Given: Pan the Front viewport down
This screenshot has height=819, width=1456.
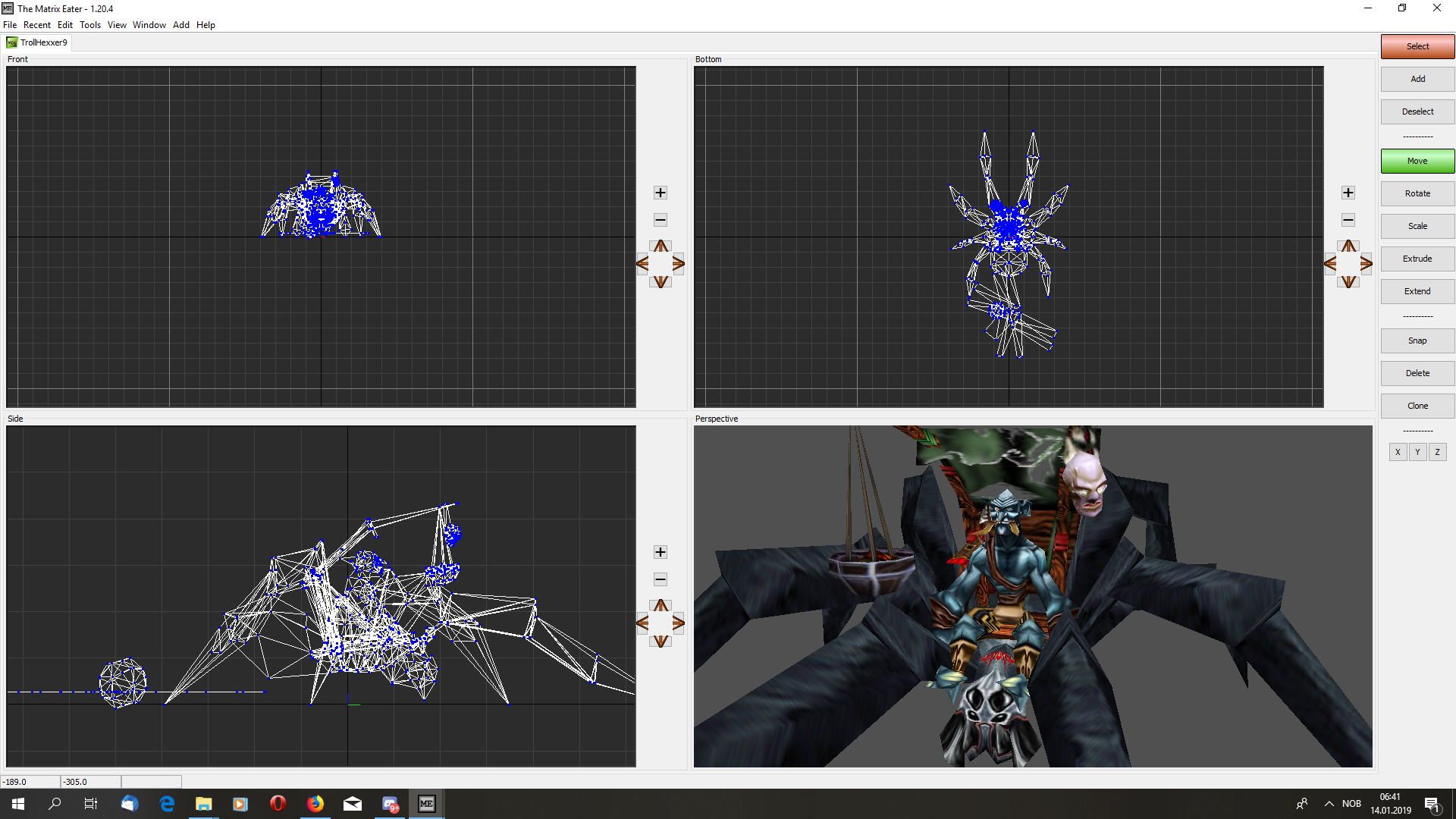Looking at the screenshot, I should coord(661,282).
